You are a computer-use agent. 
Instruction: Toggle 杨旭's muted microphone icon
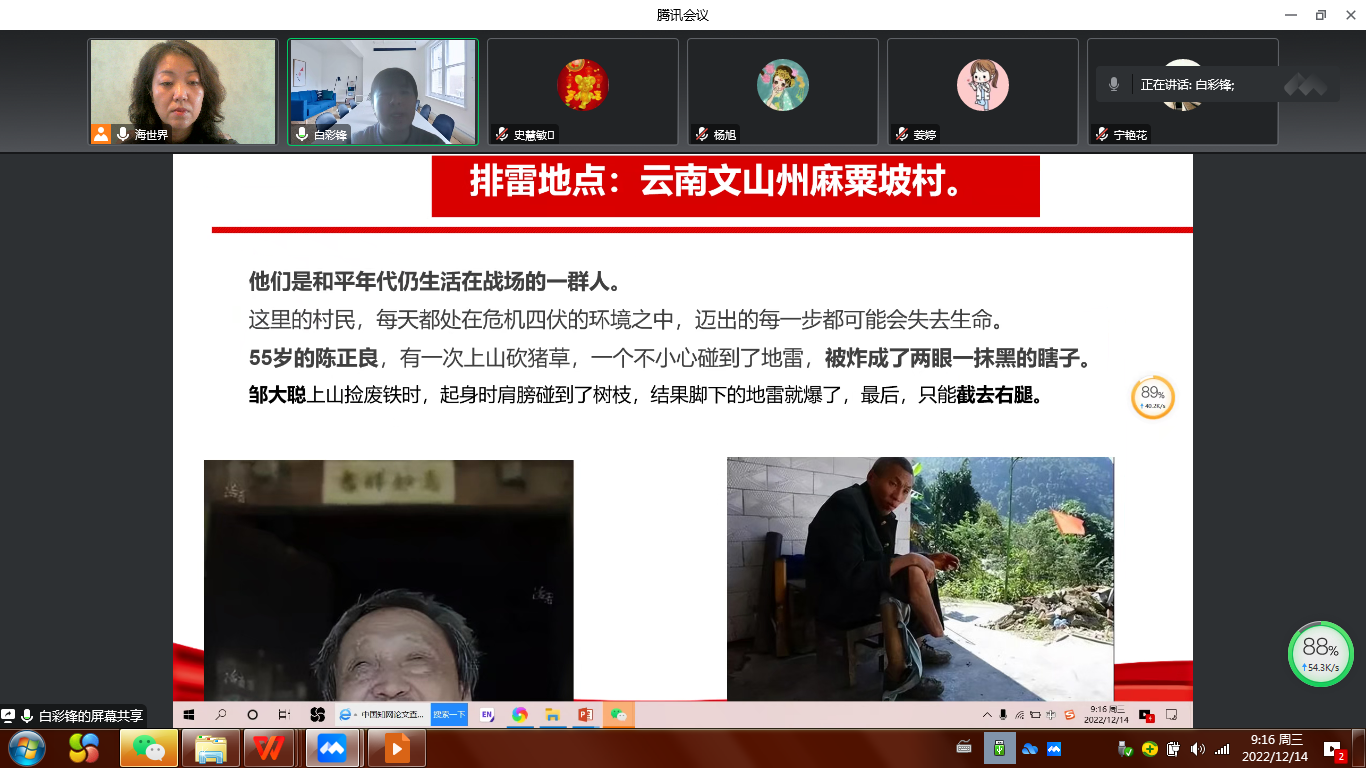[x=702, y=134]
